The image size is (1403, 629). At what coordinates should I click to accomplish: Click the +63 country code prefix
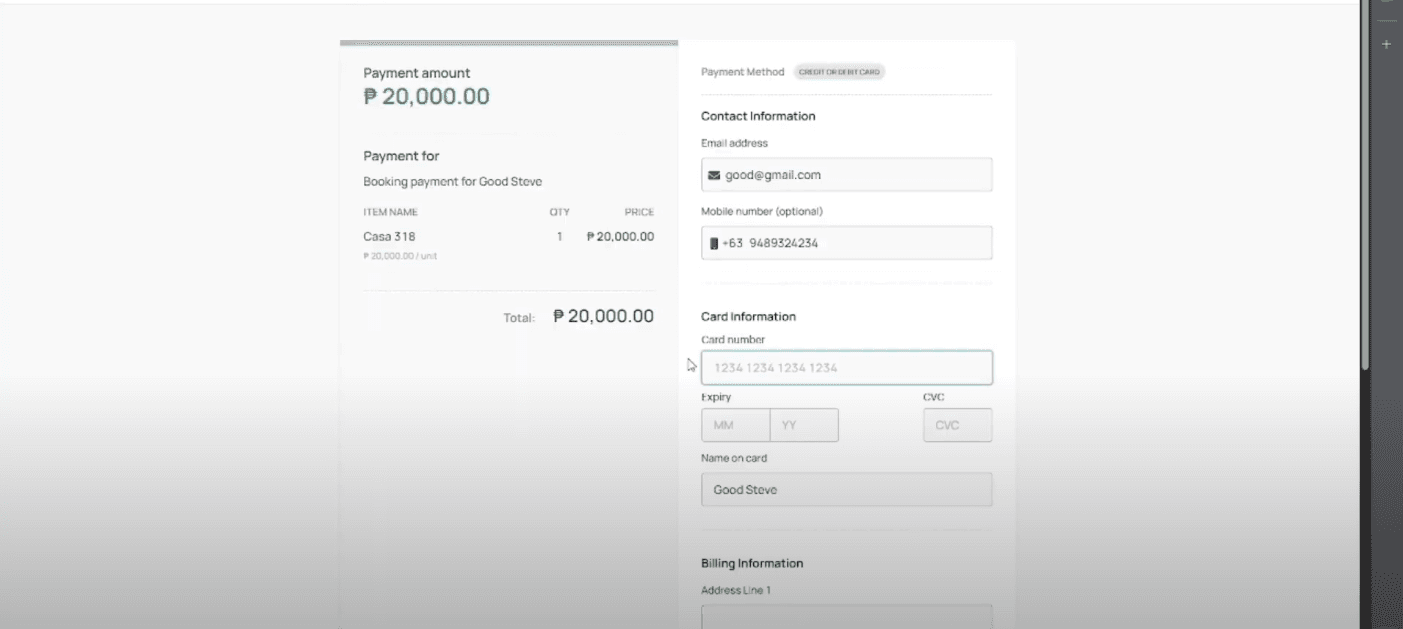tap(733, 243)
